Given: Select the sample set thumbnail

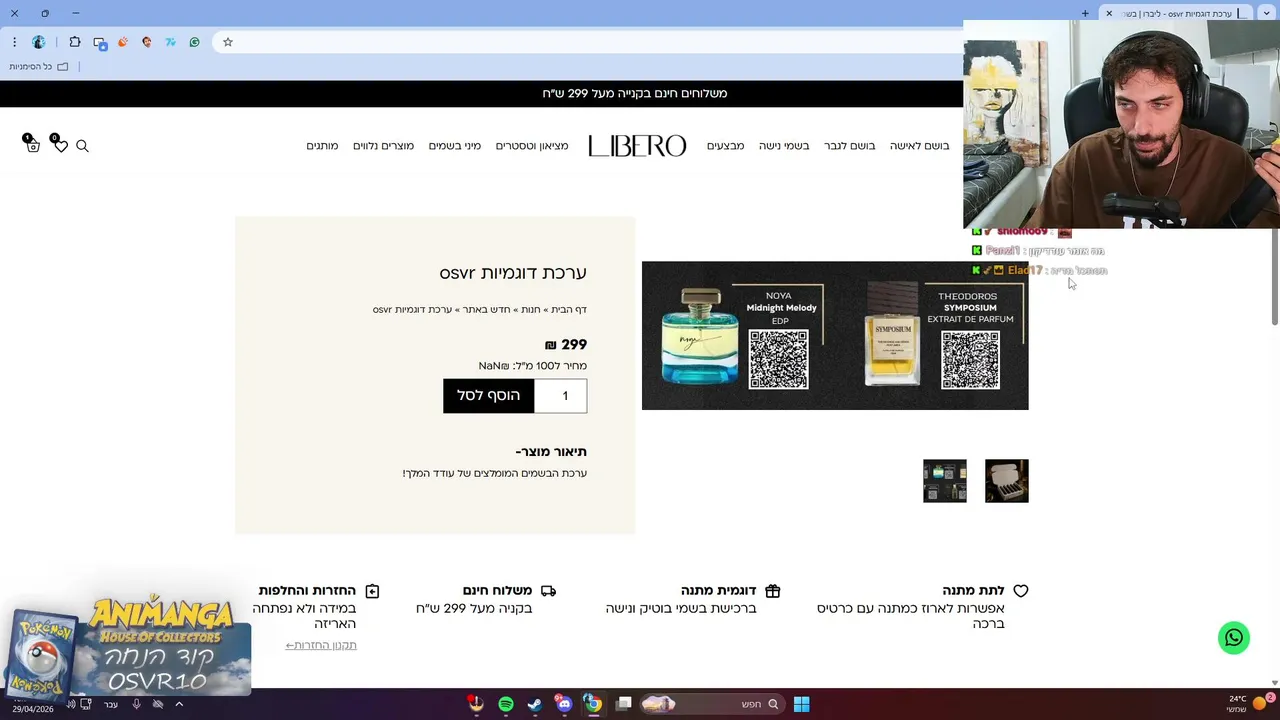Looking at the screenshot, I should point(945,481).
